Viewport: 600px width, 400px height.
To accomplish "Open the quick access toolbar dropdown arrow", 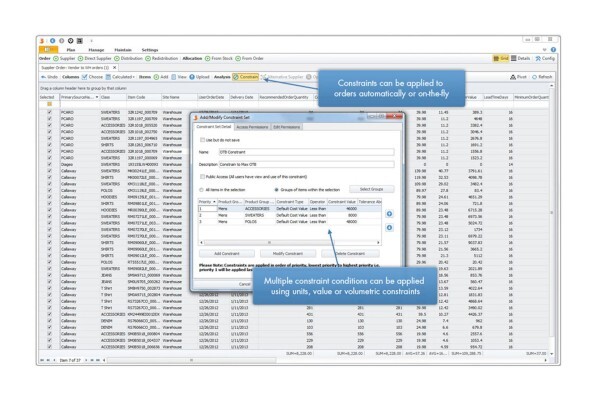I will point(91,41).
